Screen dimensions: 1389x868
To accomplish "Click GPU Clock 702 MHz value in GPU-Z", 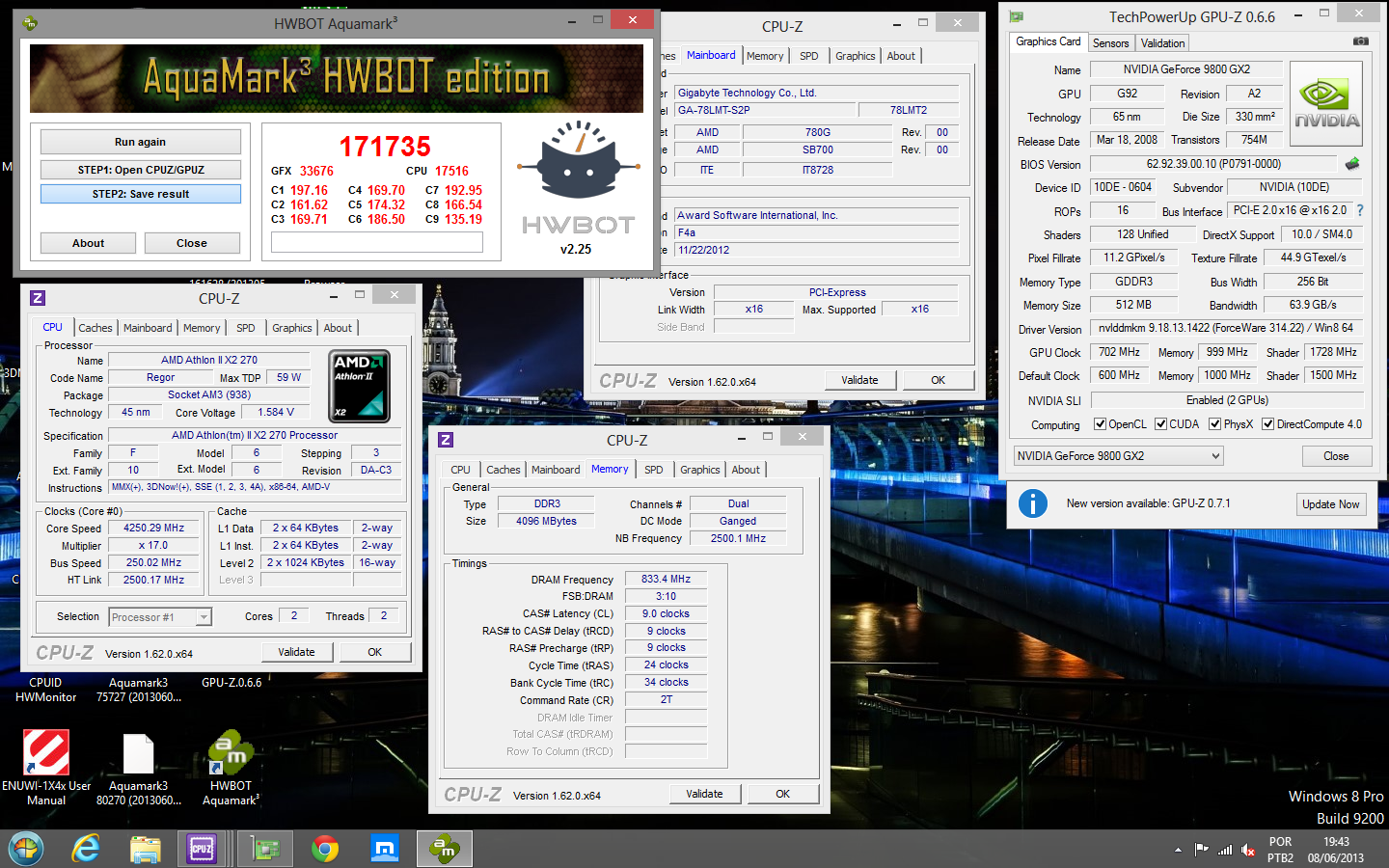I will pos(1119,352).
